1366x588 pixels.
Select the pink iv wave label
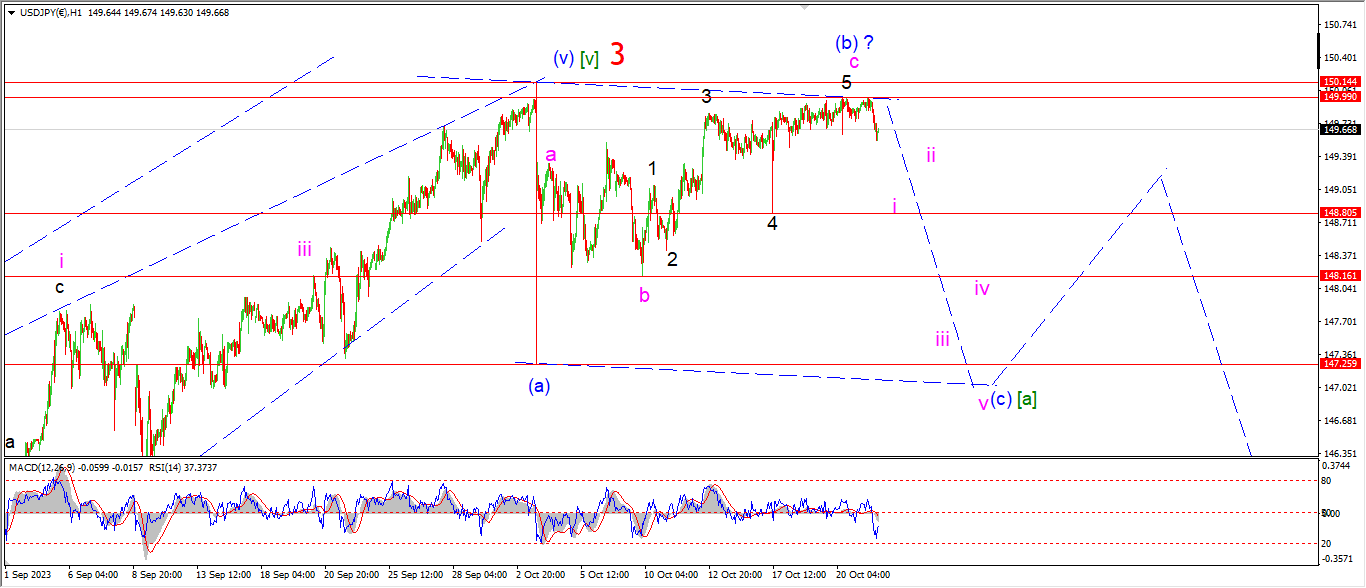click(982, 289)
